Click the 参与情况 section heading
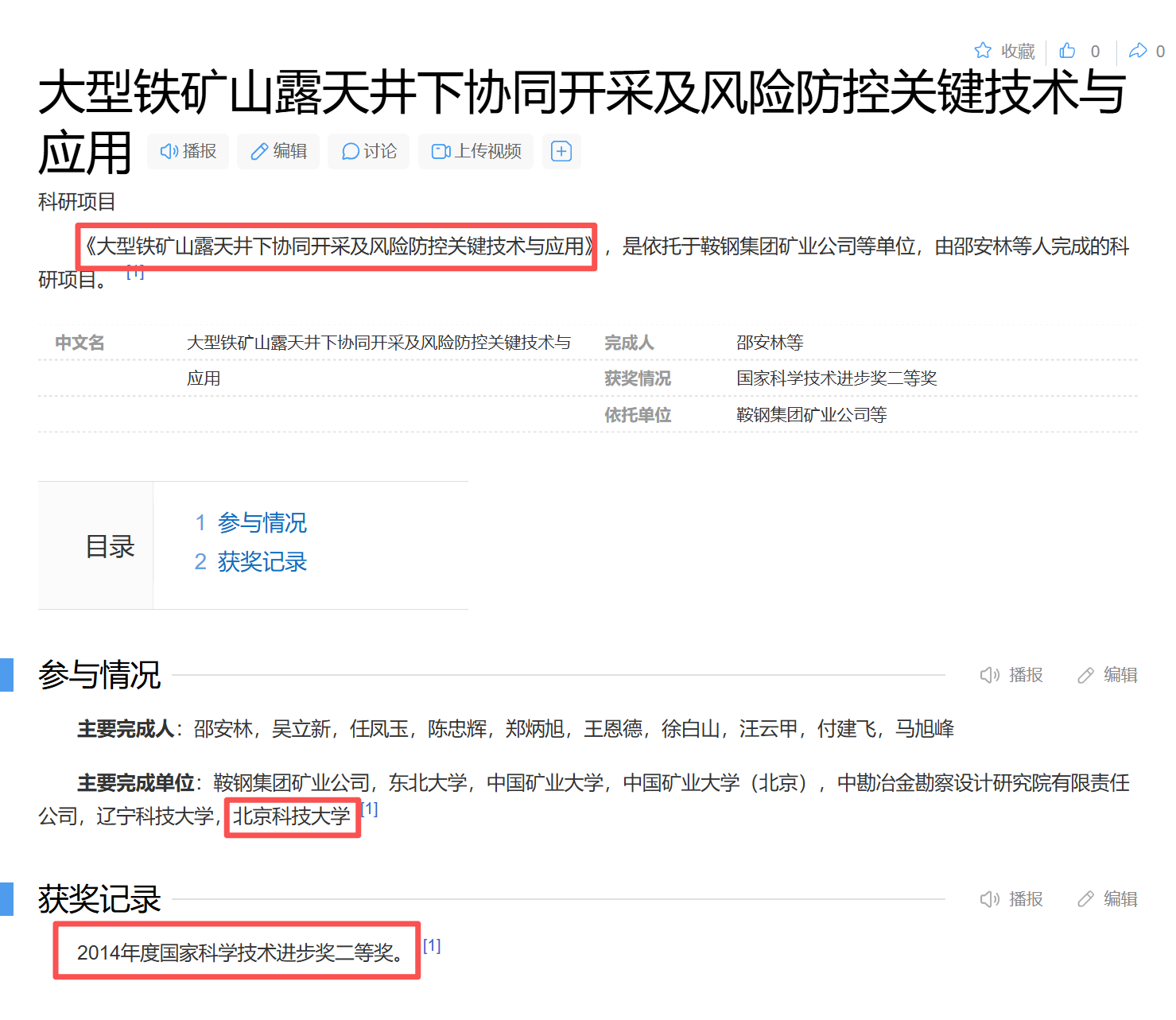The height and width of the screenshot is (1020, 1176). 99,675
